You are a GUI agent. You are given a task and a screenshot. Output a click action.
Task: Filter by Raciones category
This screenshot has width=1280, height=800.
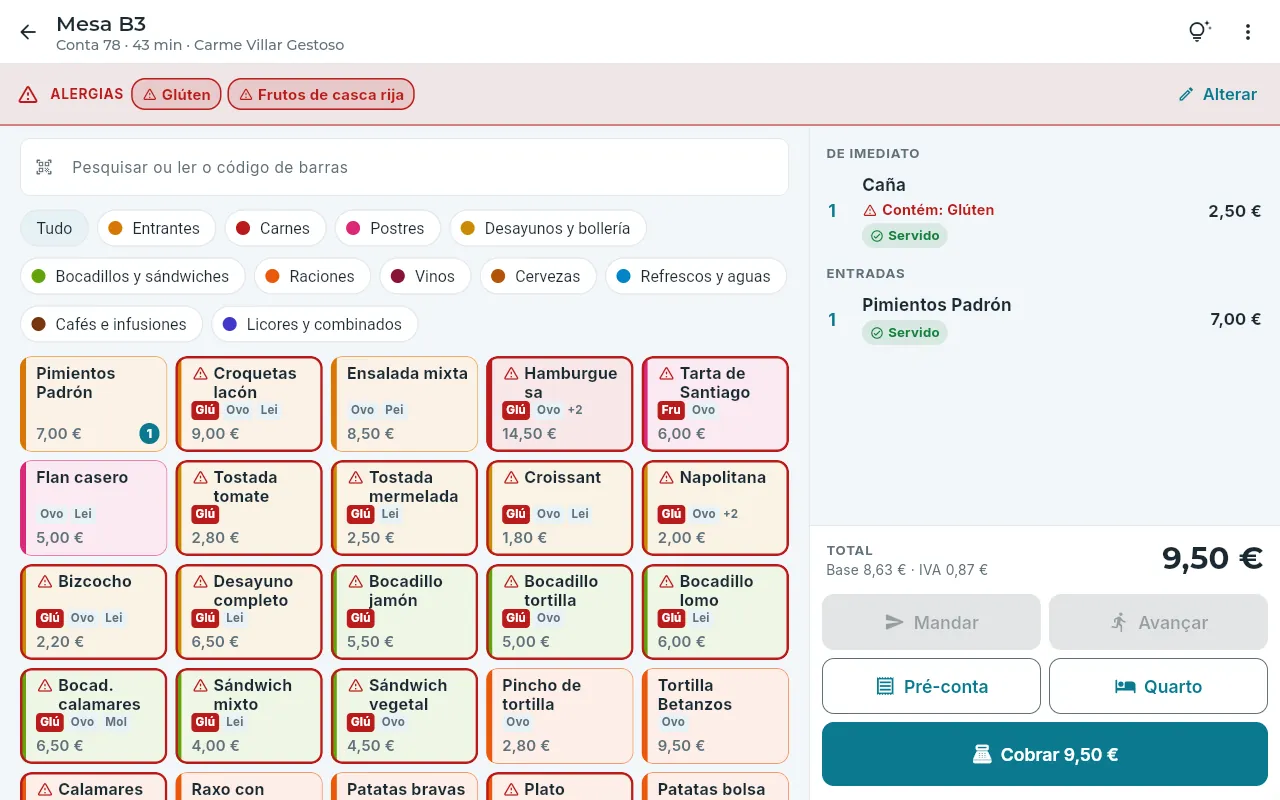tap(312, 276)
